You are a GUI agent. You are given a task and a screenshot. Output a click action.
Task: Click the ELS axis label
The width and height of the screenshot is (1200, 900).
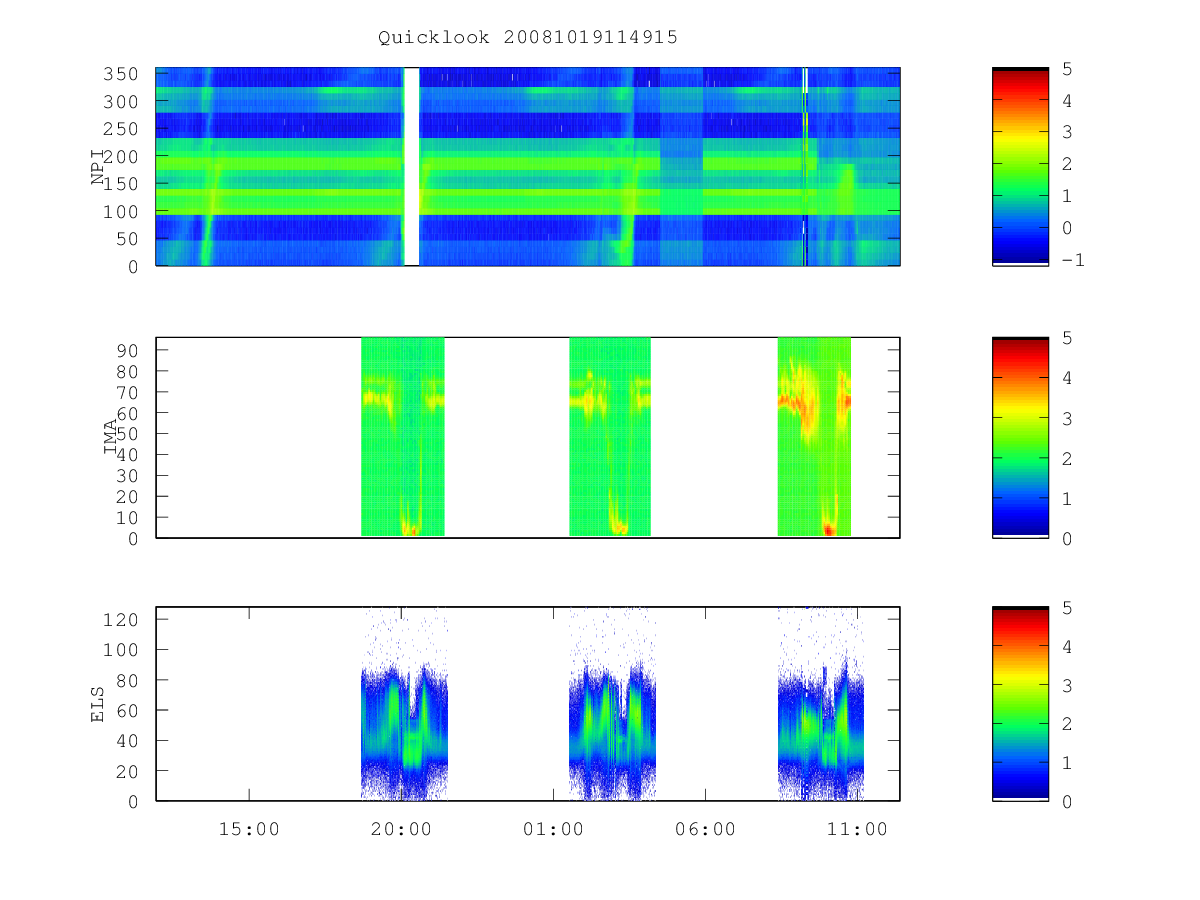pyautogui.click(x=98, y=703)
